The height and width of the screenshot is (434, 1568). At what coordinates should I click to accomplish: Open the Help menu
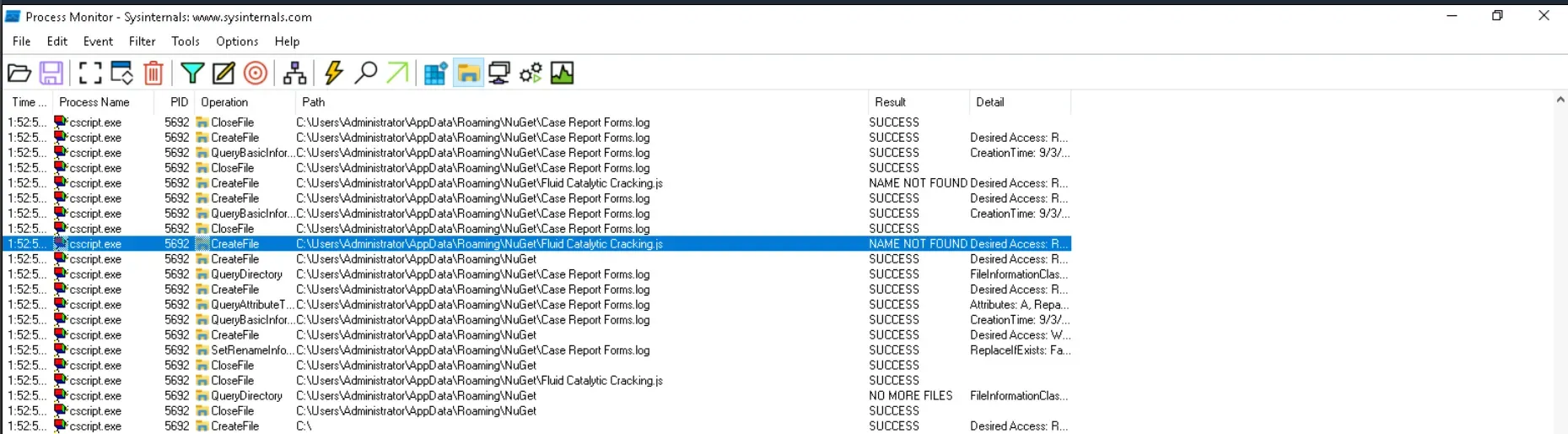[x=287, y=41]
